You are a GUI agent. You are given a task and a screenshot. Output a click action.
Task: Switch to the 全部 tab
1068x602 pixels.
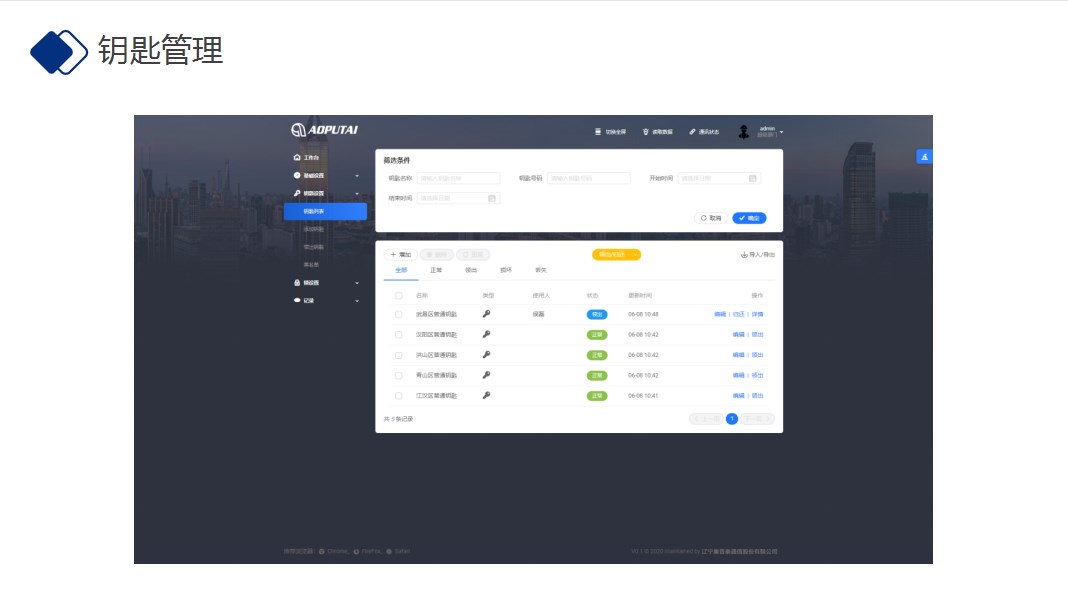coord(401,270)
